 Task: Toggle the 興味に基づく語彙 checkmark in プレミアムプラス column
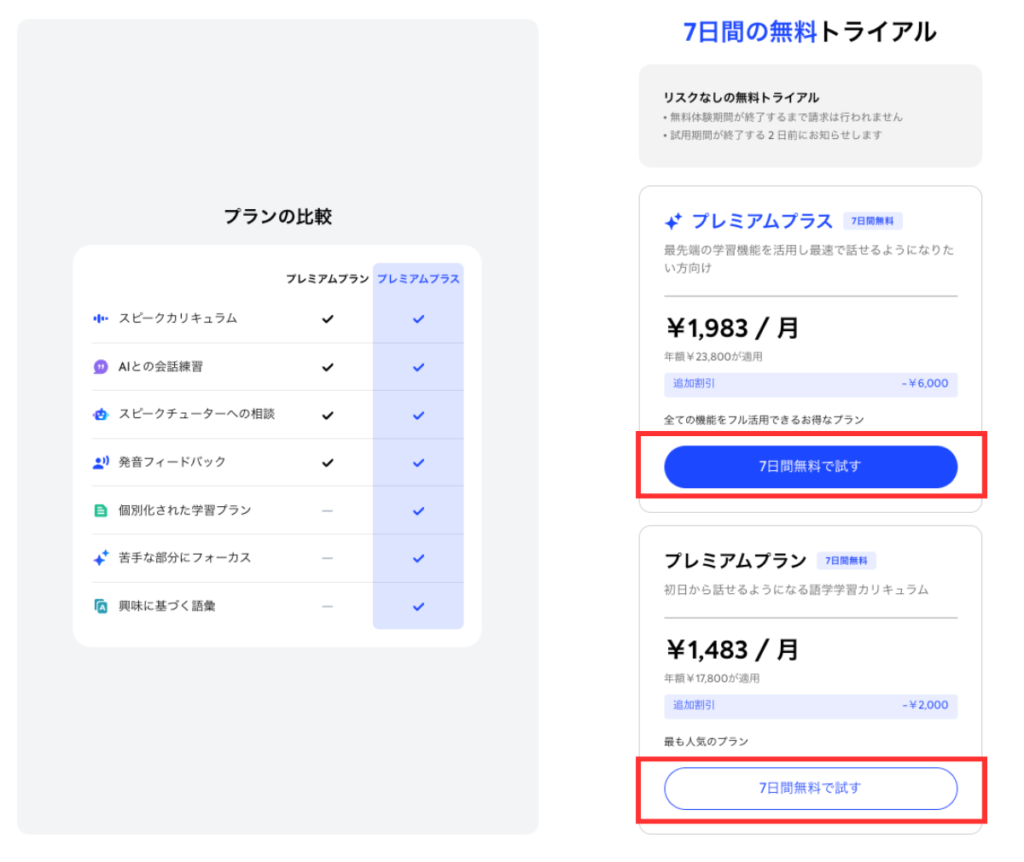417,606
